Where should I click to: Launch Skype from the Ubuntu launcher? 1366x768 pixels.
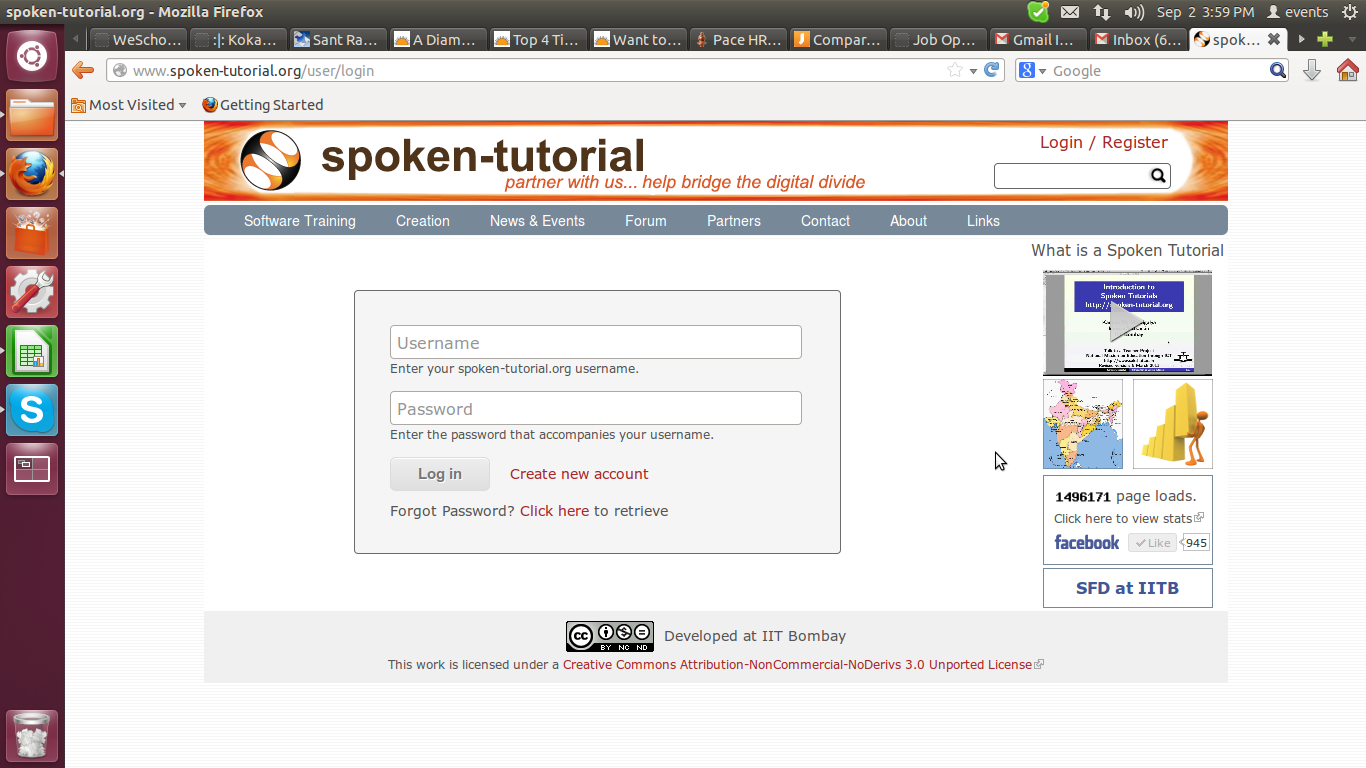(x=32, y=410)
